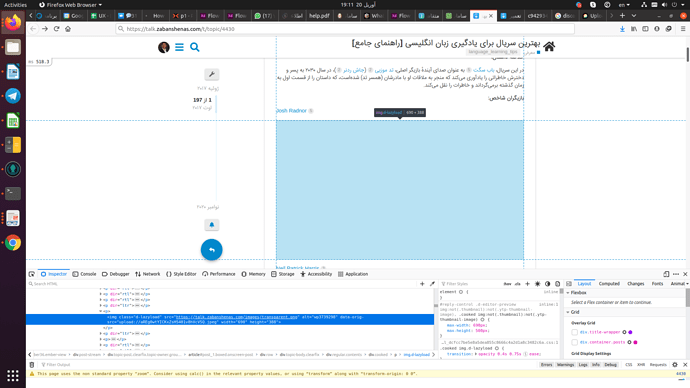Viewport: 690px width, 388px height.
Task: Pick a color with the eyedropper tool
Action: [432, 284]
